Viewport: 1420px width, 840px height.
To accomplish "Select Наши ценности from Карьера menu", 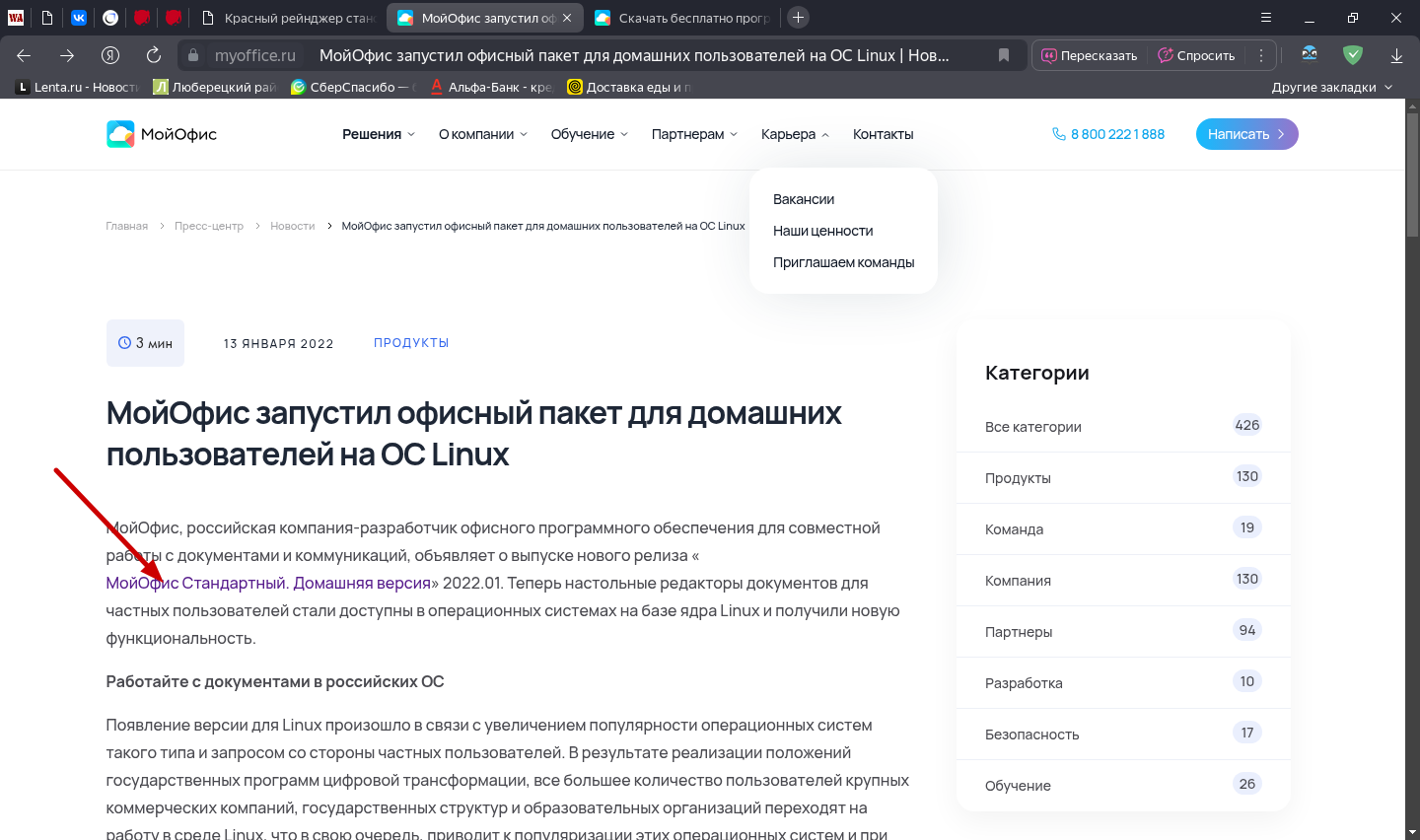I will point(823,231).
